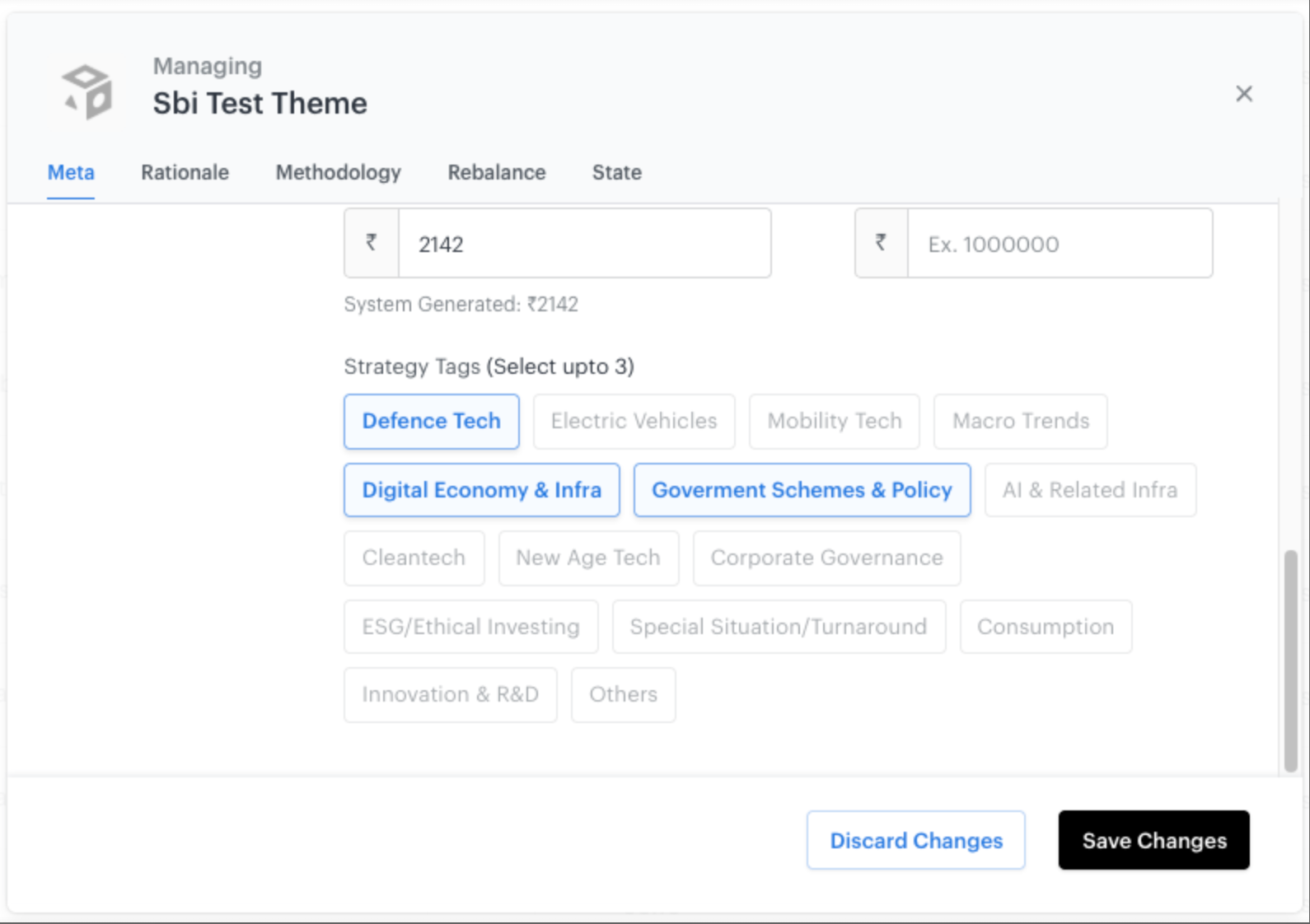Click rupee icon beside 2142 field
Screen dimensions: 1310x924
point(372,243)
